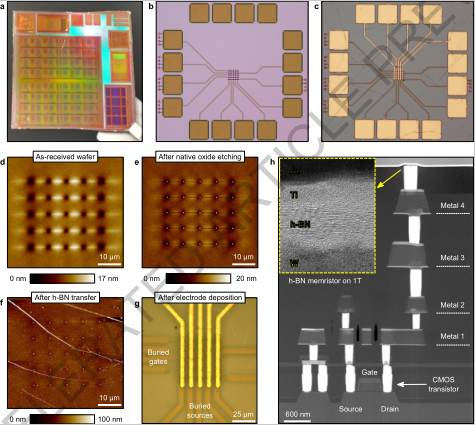
Task: Select the 'h-BN' layer label in the inset
Action: (300, 224)
